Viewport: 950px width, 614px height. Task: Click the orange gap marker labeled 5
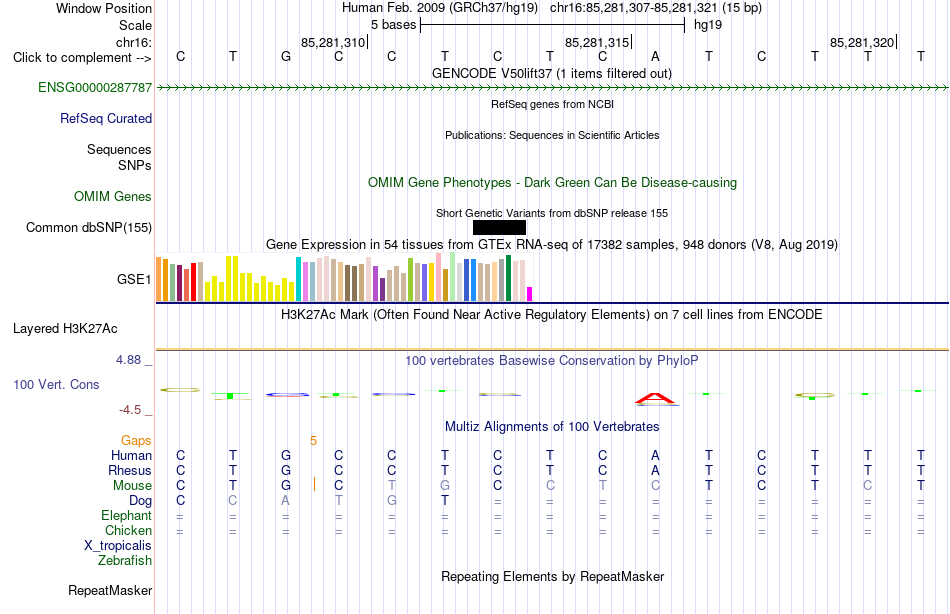click(x=313, y=441)
